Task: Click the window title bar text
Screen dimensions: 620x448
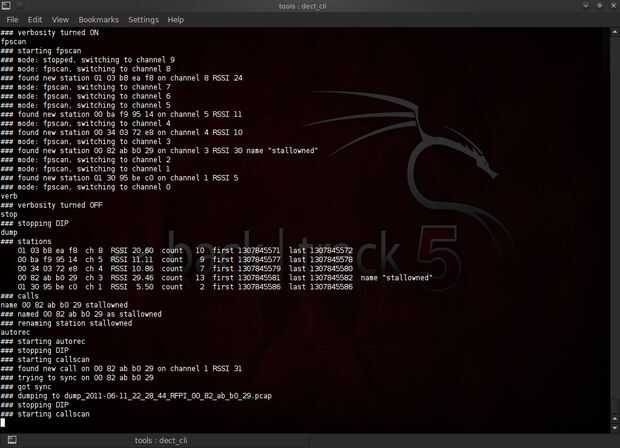Action: pos(302,6)
